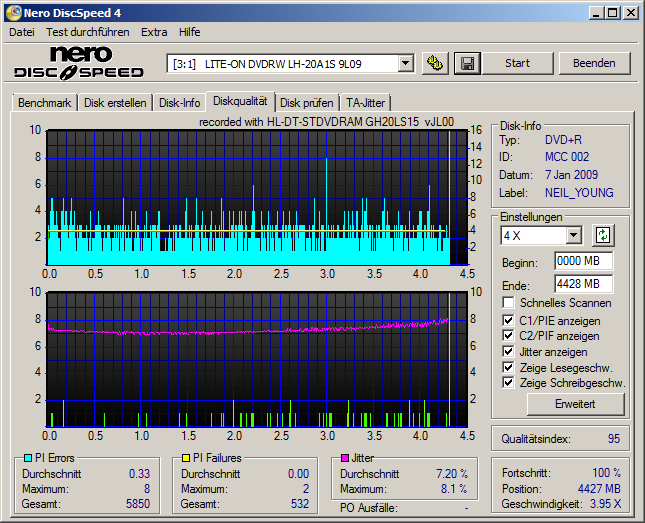Enable Schnelles Scannen checkbox

pyautogui.click(x=509, y=303)
